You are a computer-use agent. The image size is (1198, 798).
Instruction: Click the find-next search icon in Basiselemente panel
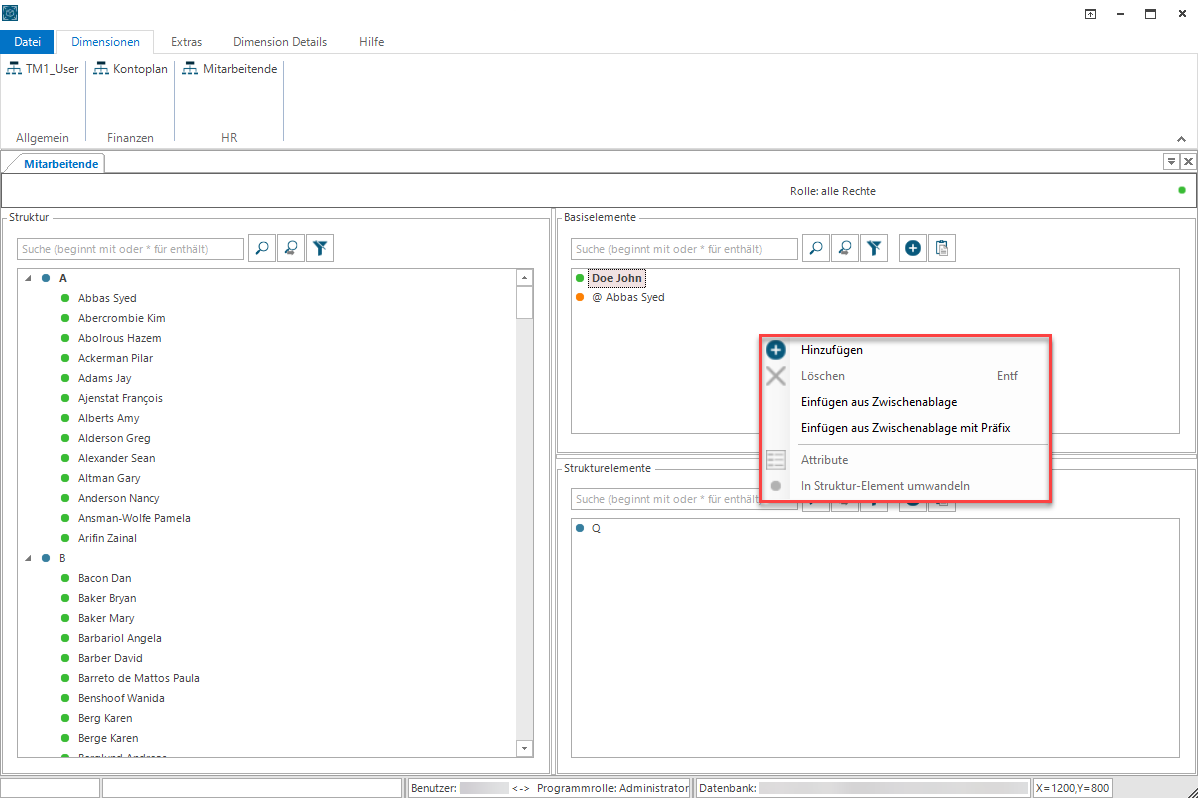coord(845,248)
